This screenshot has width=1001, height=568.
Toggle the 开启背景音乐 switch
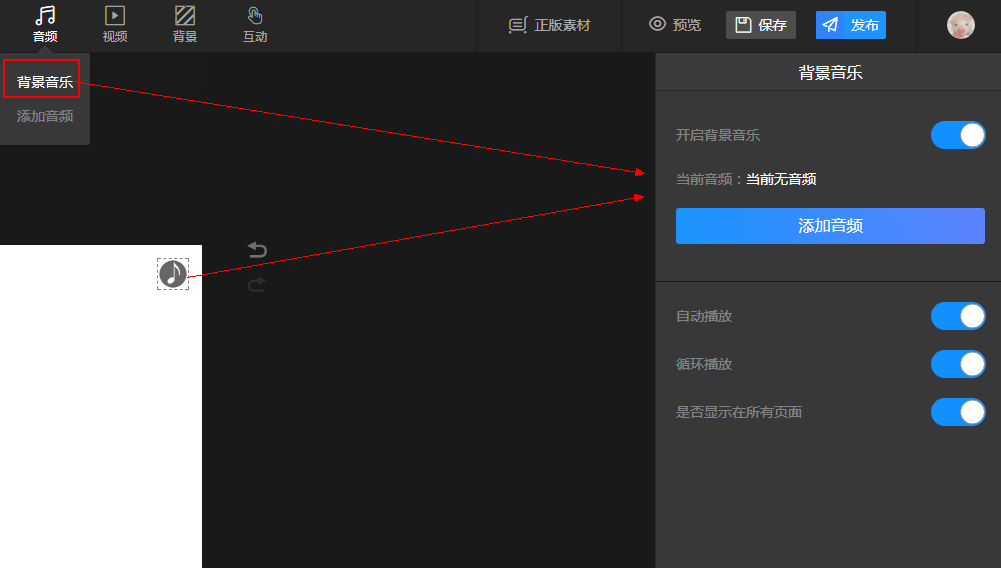(x=958, y=135)
